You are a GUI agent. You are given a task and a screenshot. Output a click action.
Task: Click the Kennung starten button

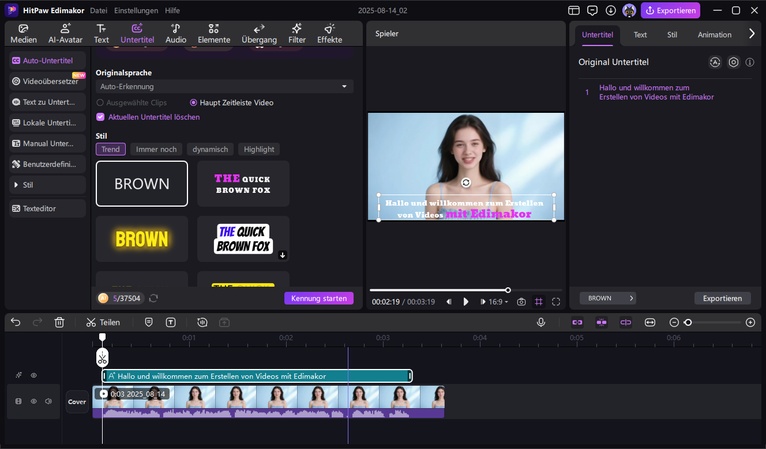click(319, 298)
